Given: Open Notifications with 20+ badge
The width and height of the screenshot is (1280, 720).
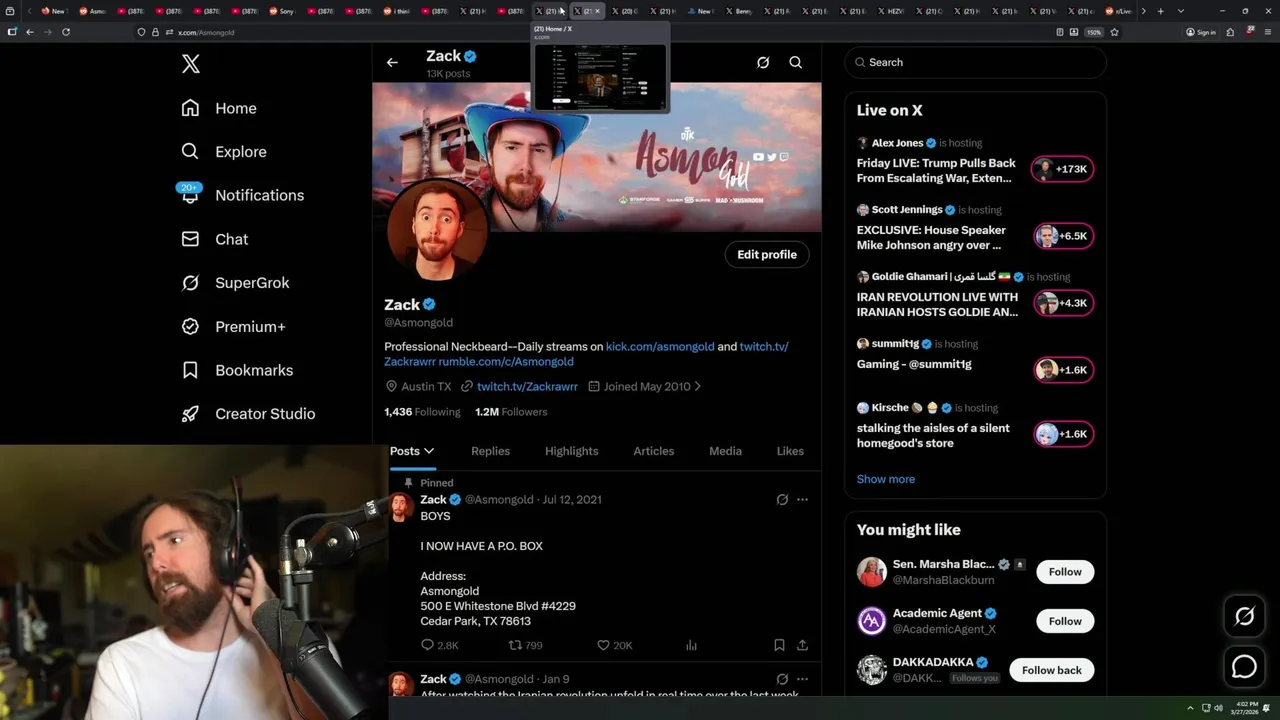Looking at the screenshot, I should pyautogui.click(x=242, y=195).
